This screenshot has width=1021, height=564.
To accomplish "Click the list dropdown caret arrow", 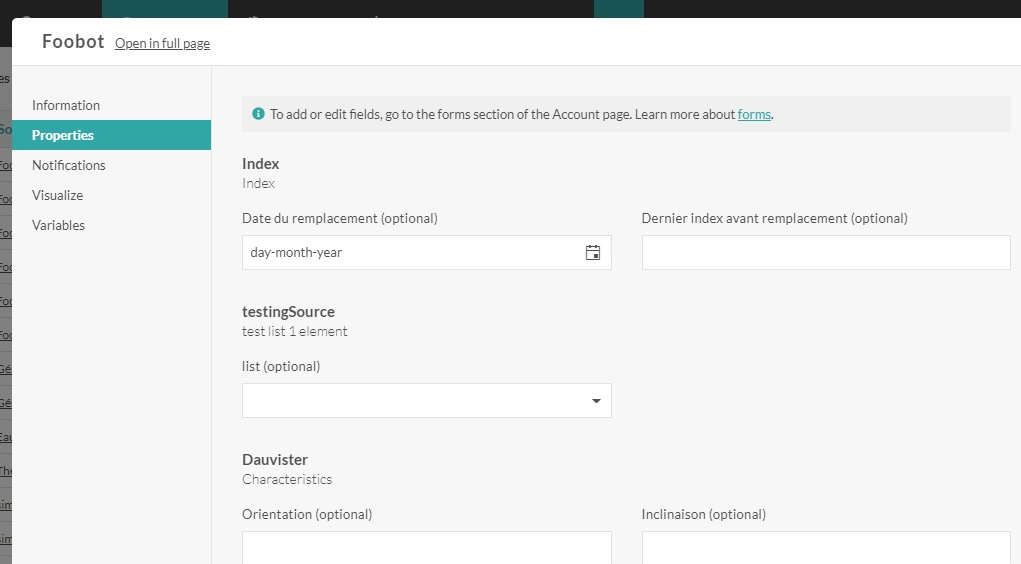I will 596,401.
